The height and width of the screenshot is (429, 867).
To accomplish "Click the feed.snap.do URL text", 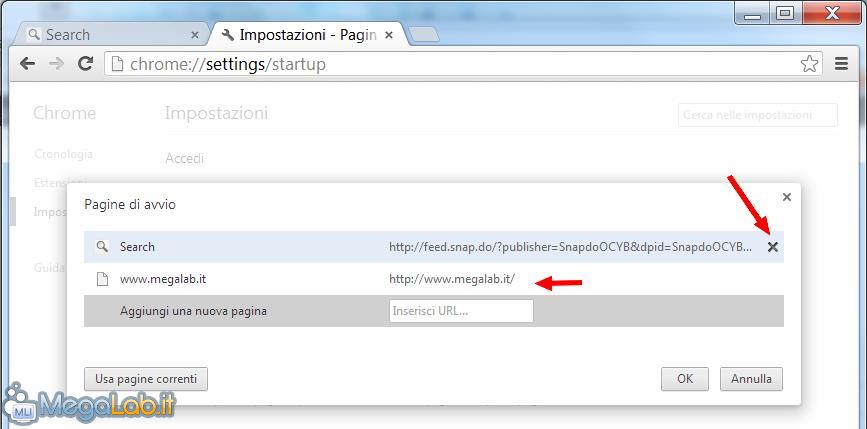I will pos(571,247).
